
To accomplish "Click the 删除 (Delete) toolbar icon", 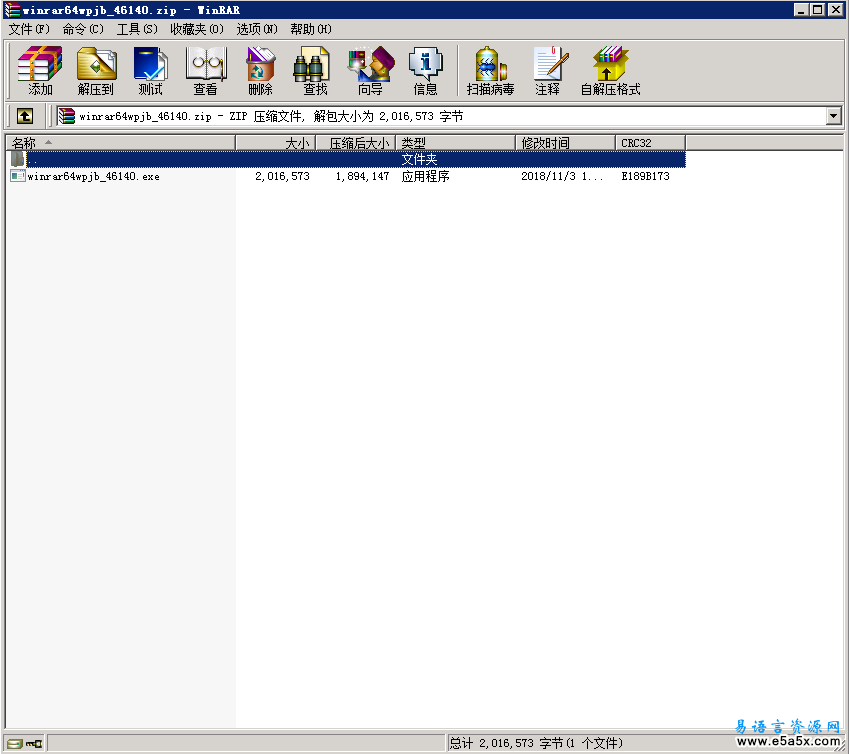I will (x=260, y=70).
